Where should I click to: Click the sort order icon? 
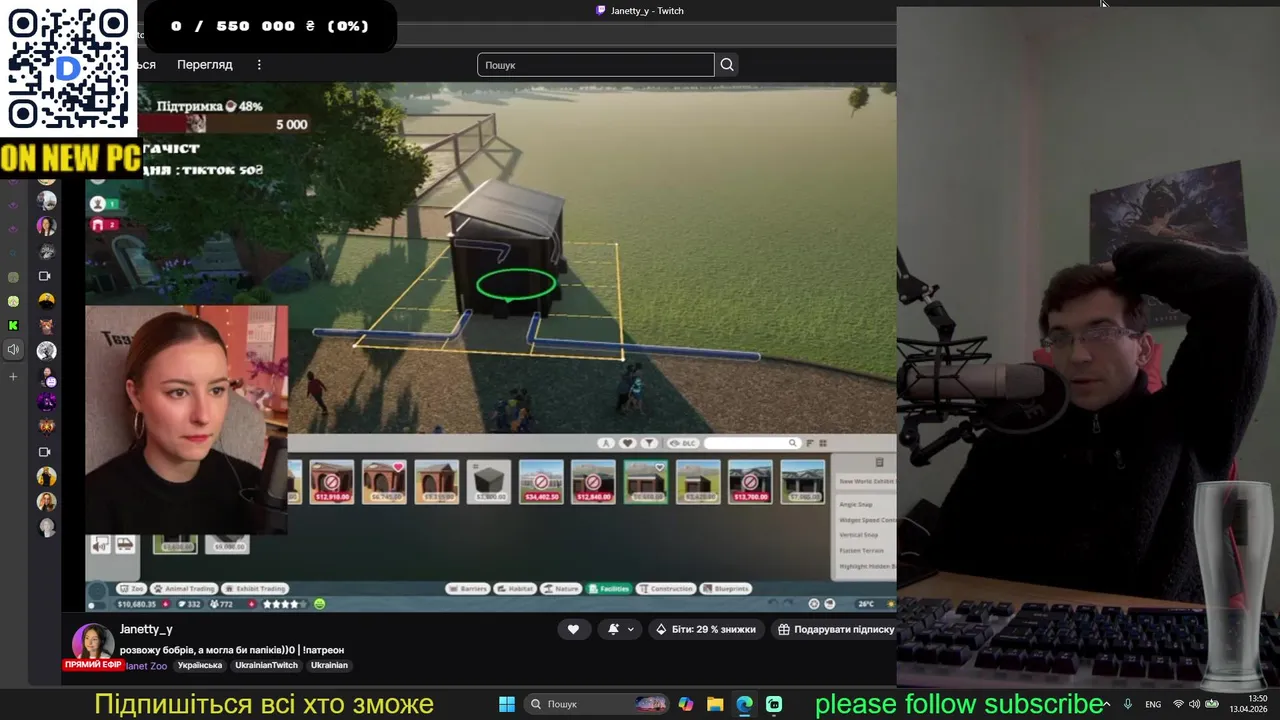811,443
